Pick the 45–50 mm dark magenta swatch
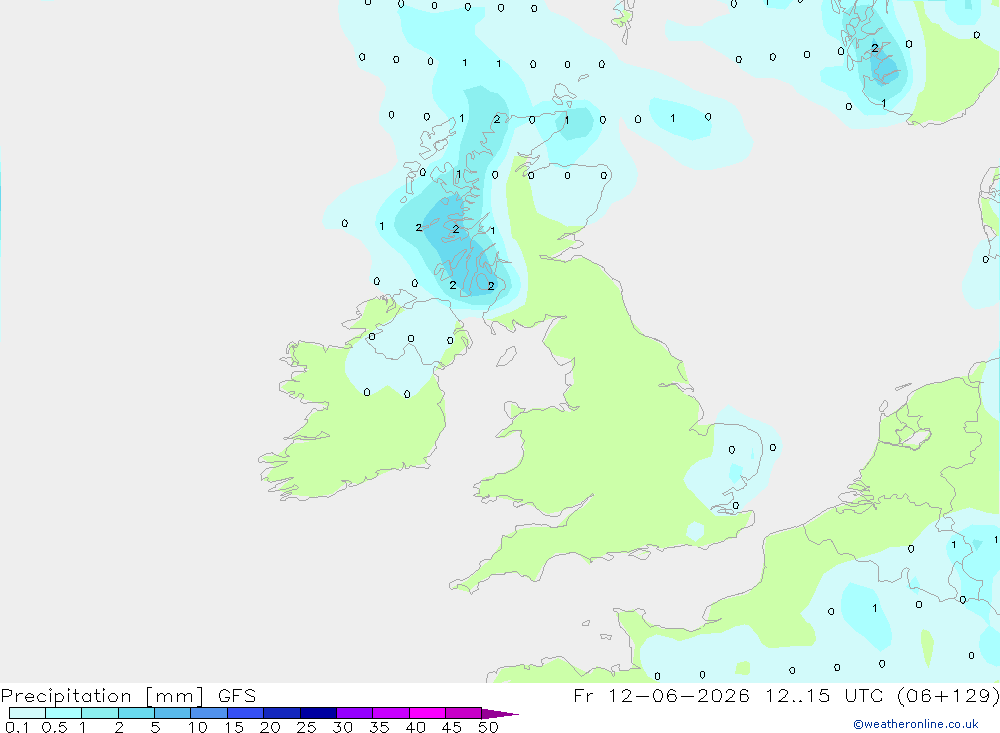This screenshot has width=1000, height=733. pyautogui.click(x=463, y=713)
